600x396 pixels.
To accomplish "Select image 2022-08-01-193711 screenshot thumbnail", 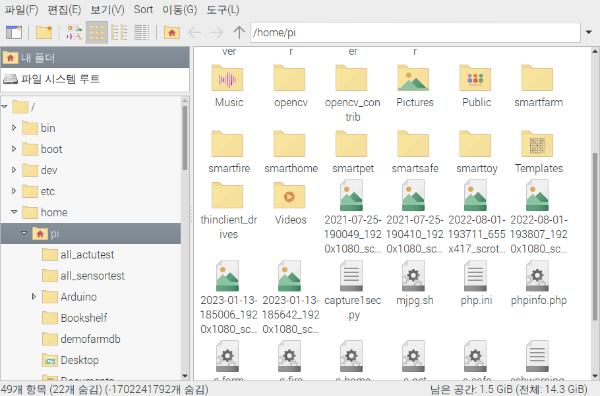I will [x=476, y=195].
